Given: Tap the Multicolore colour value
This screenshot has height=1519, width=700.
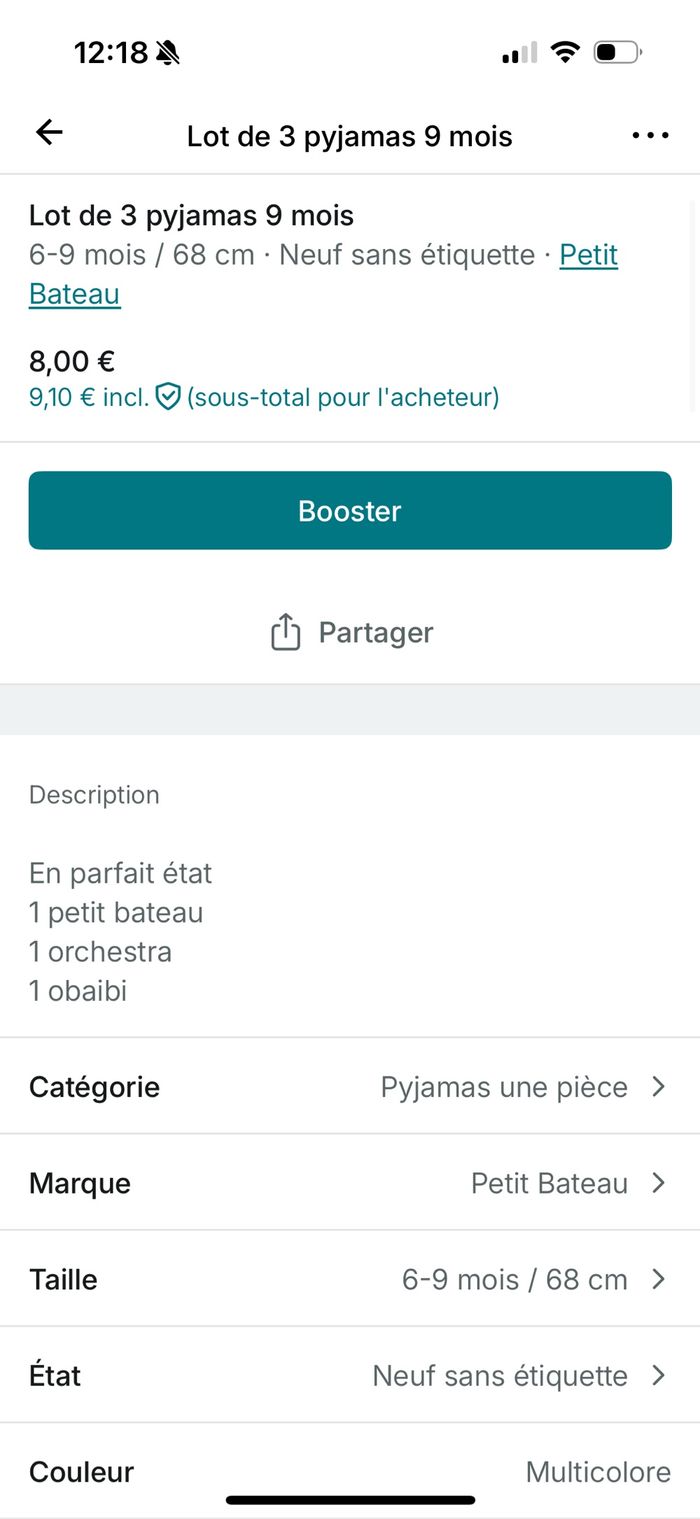Looking at the screenshot, I should [x=598, y=1471].
